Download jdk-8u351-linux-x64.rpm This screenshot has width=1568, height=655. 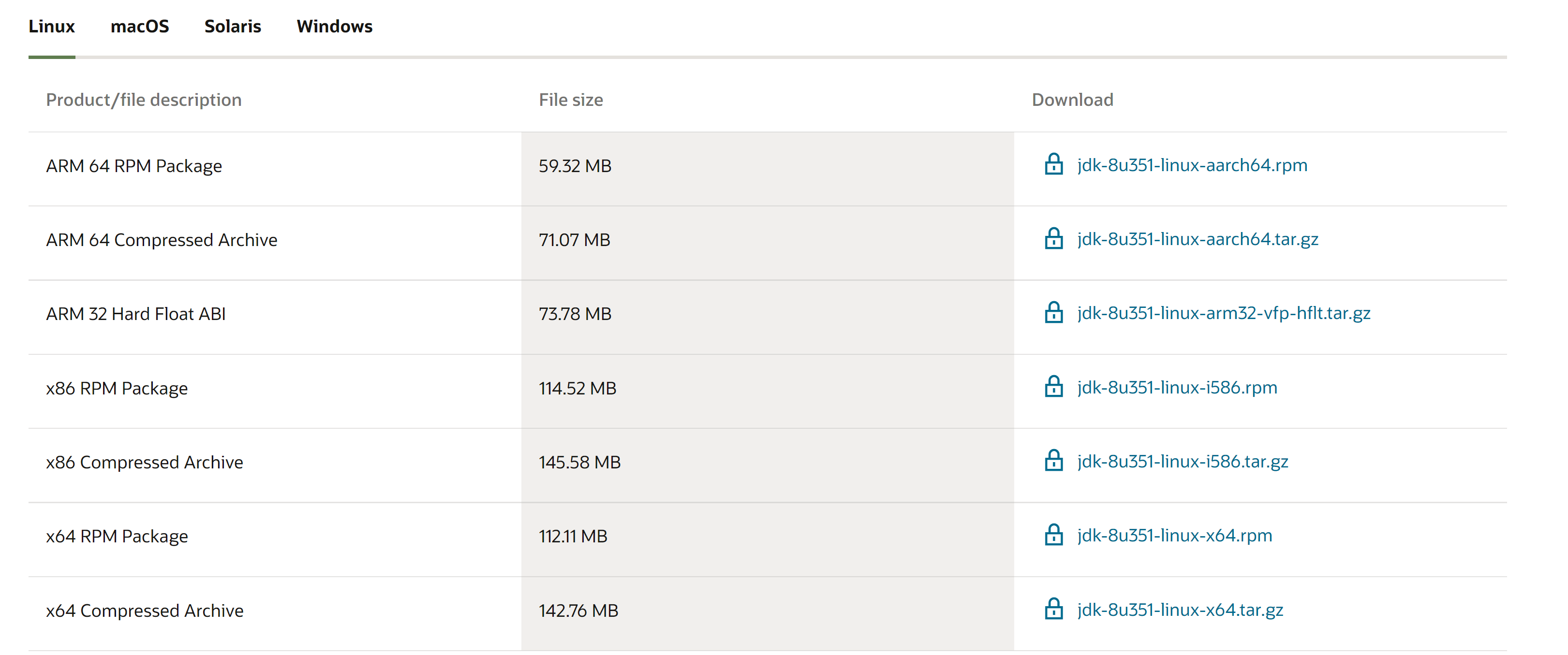click(1174, 536)
